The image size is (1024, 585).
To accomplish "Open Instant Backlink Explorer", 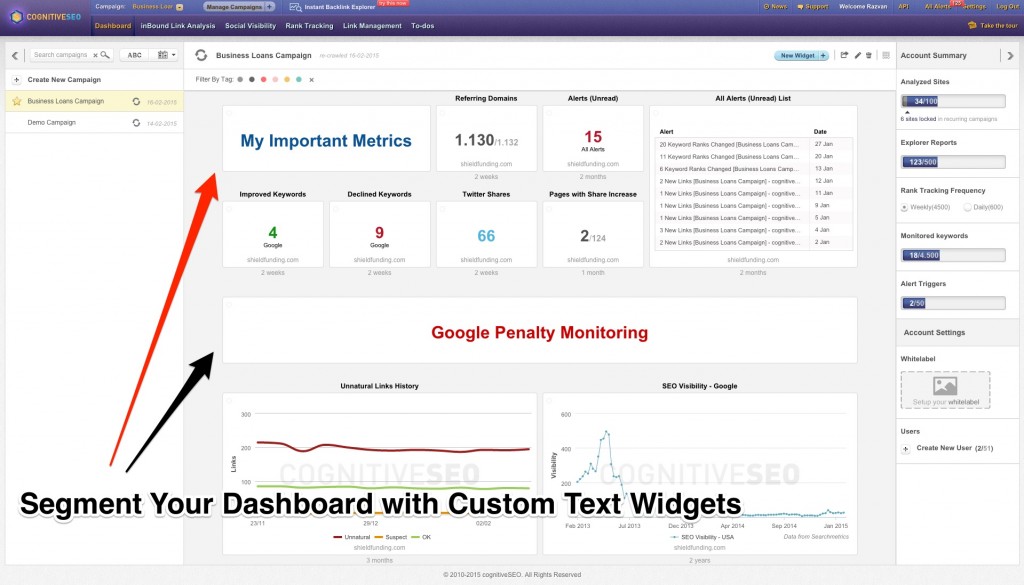I will click(x=340, y=7).
